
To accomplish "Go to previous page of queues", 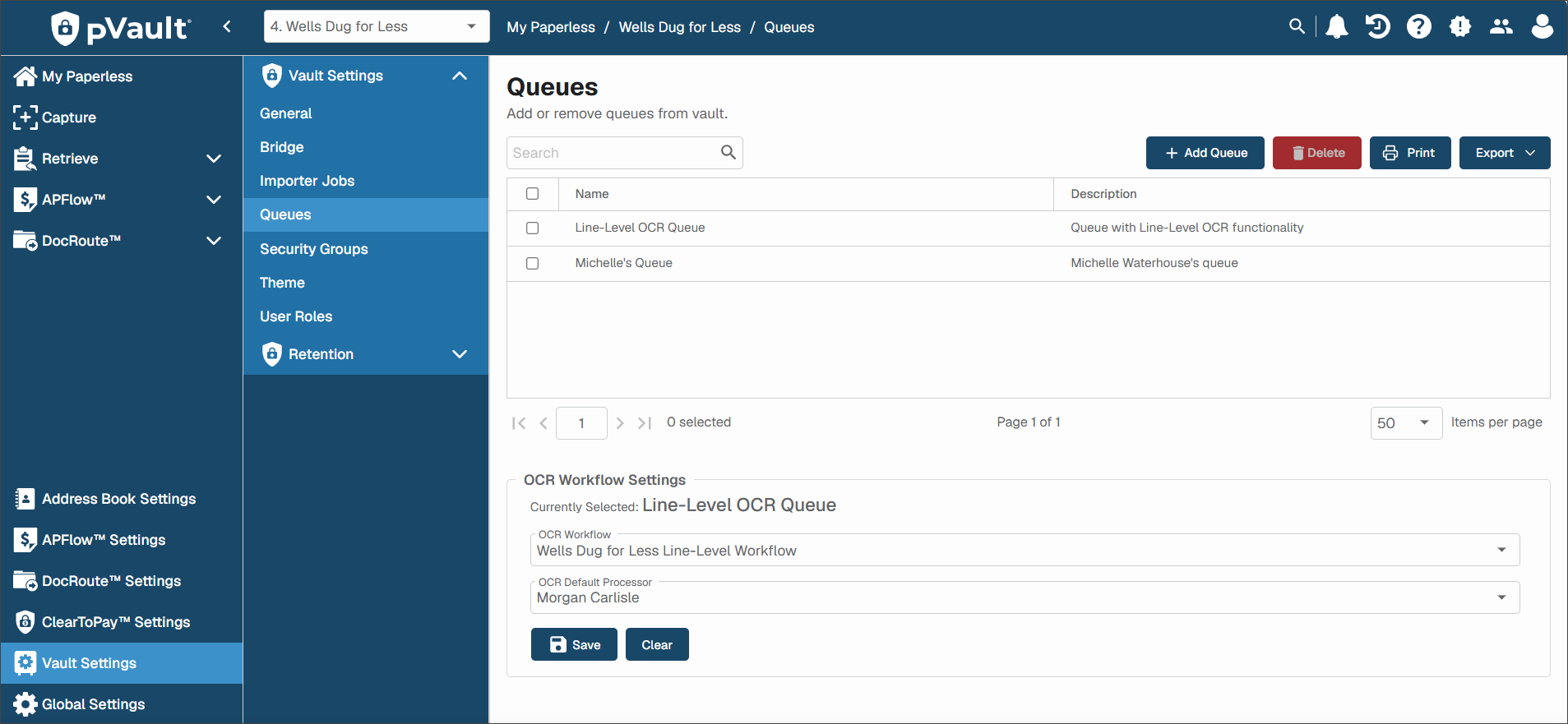I will (543, 423).
